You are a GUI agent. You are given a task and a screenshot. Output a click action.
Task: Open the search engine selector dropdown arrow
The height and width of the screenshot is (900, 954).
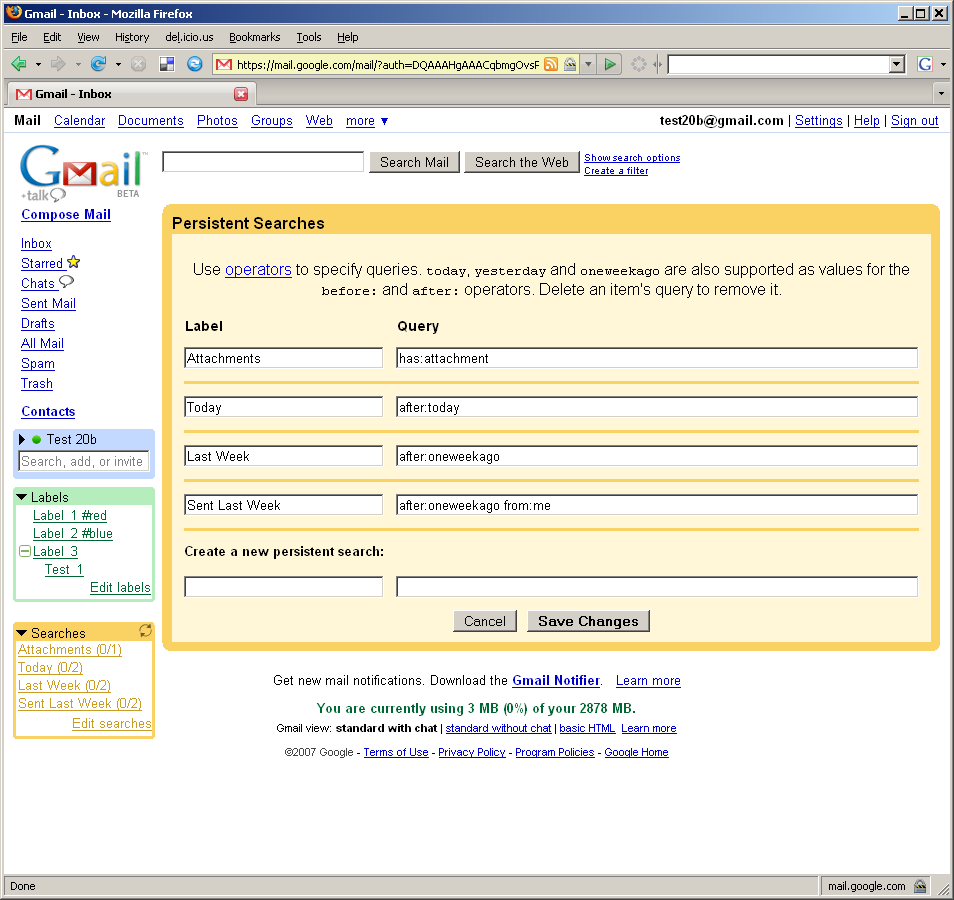[943, 65]
